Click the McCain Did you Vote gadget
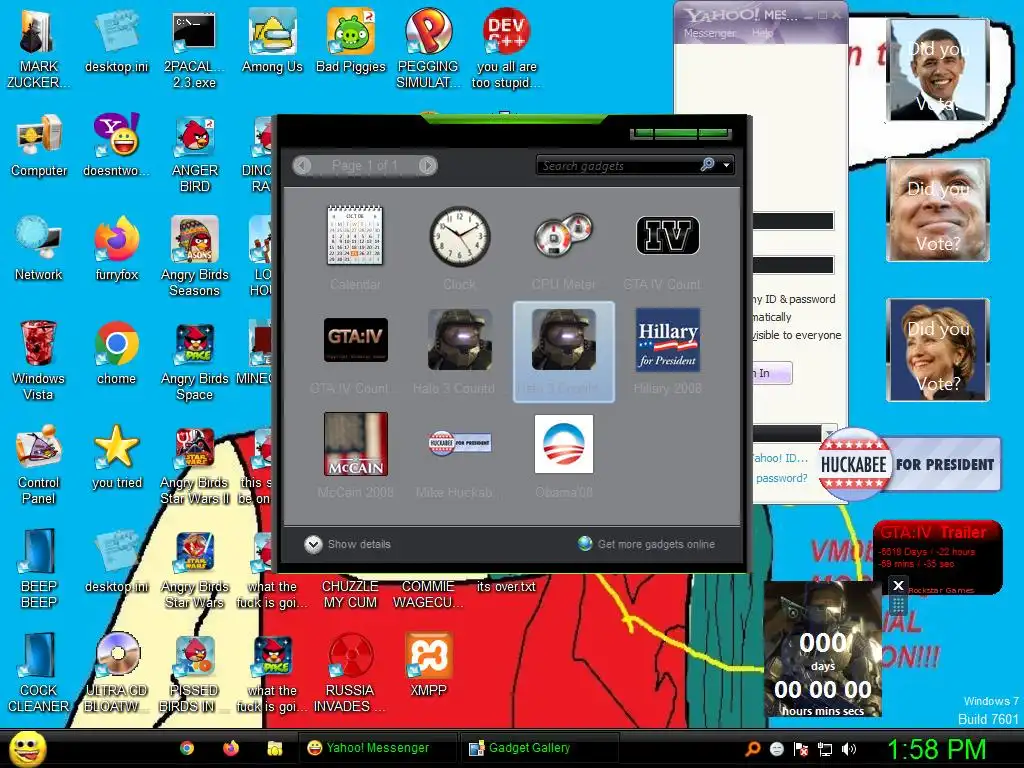This screenshot has height=768, width=1024. (938, 210)
